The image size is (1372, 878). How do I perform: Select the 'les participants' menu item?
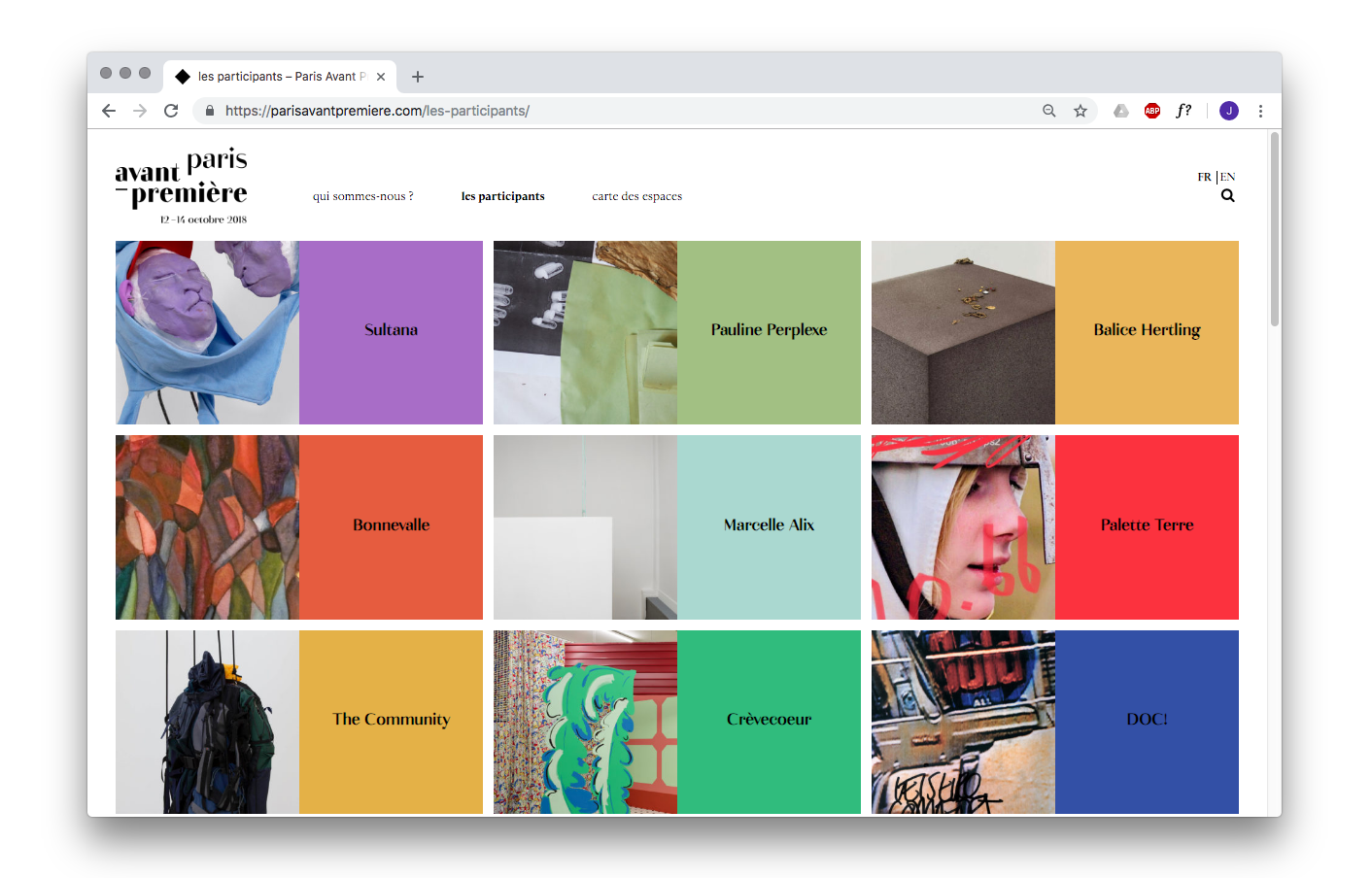tap(502, 196)
